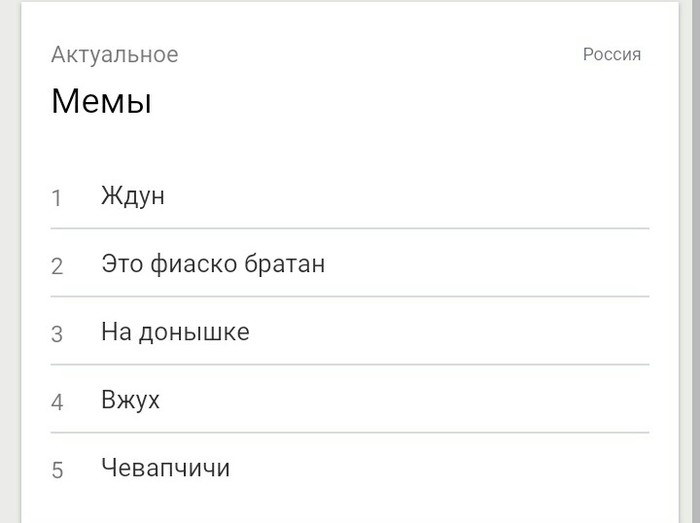The height and width of the screenshot is (523, 700).
Task: Click the divider line under Вжух
Action: [x=350, y=433]
